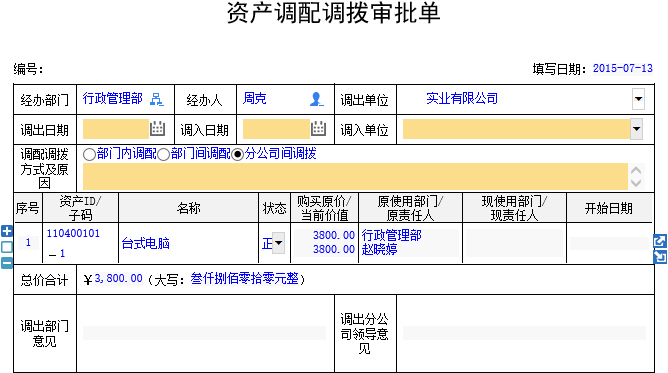Click the 调出分公司领导意见 input field

click(x=524, y=333)
